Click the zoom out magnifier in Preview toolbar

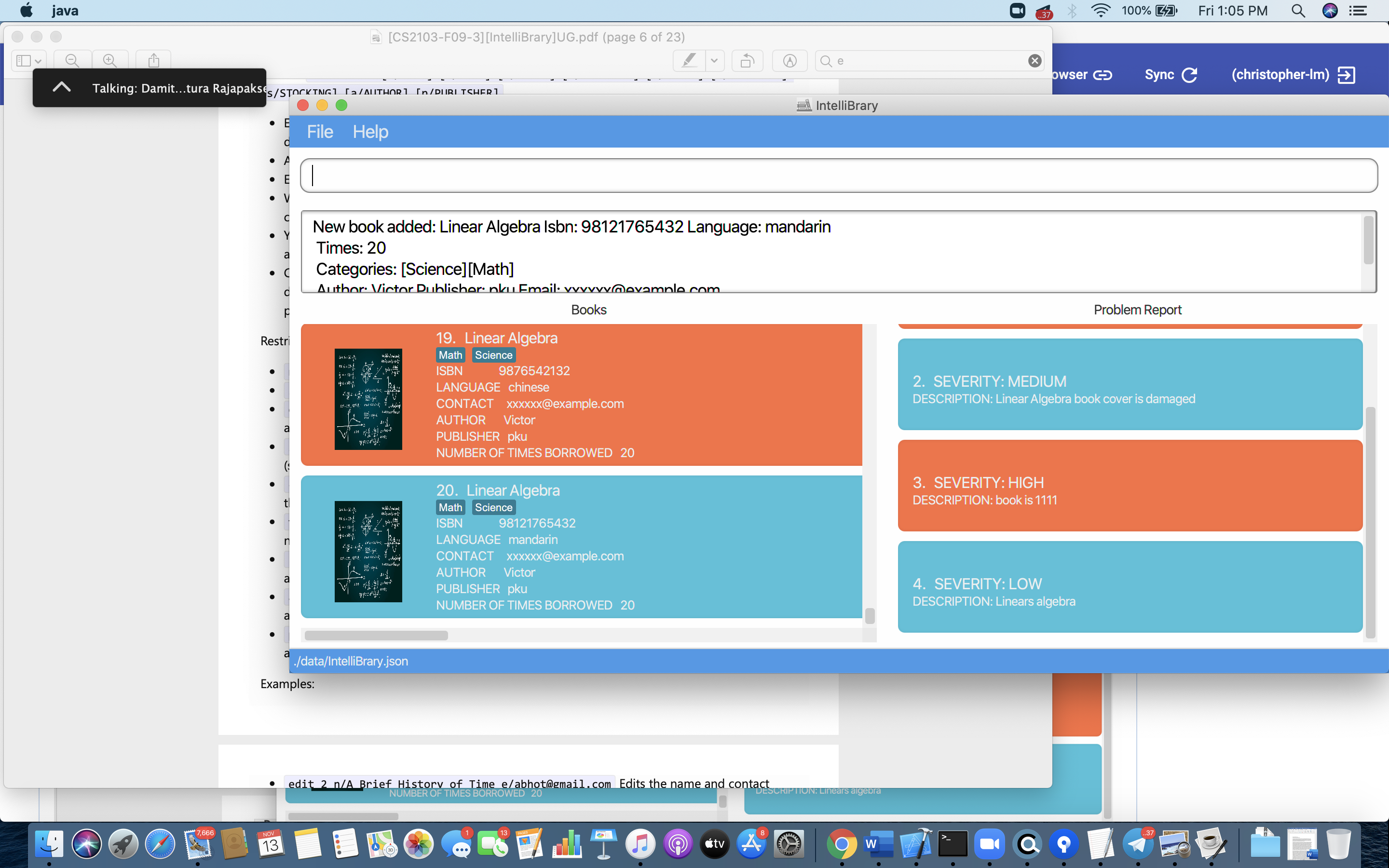(x=72, y=60)
